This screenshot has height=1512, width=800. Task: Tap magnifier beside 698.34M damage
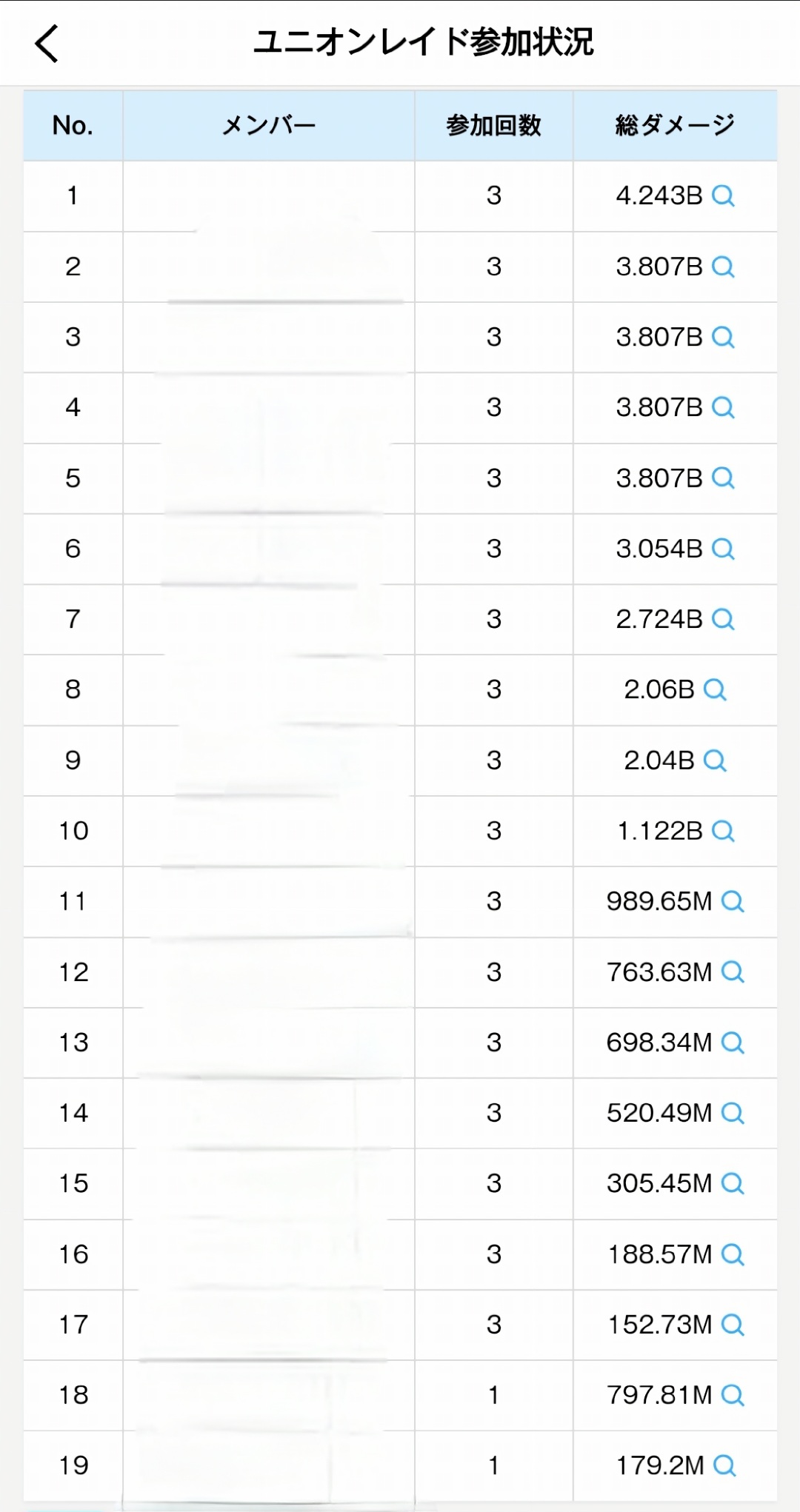tap(733, 1043)
